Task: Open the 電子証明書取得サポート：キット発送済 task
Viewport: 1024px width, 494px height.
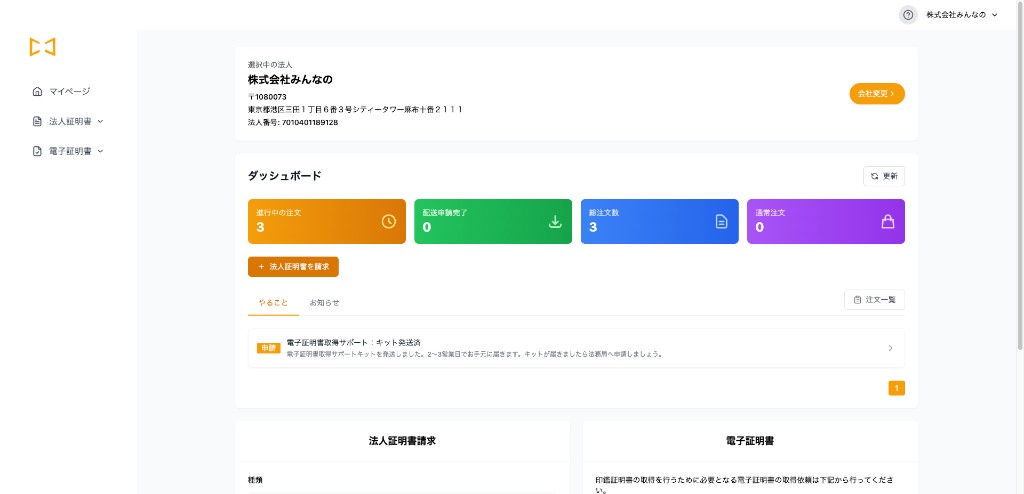Action: coord(576,348)
